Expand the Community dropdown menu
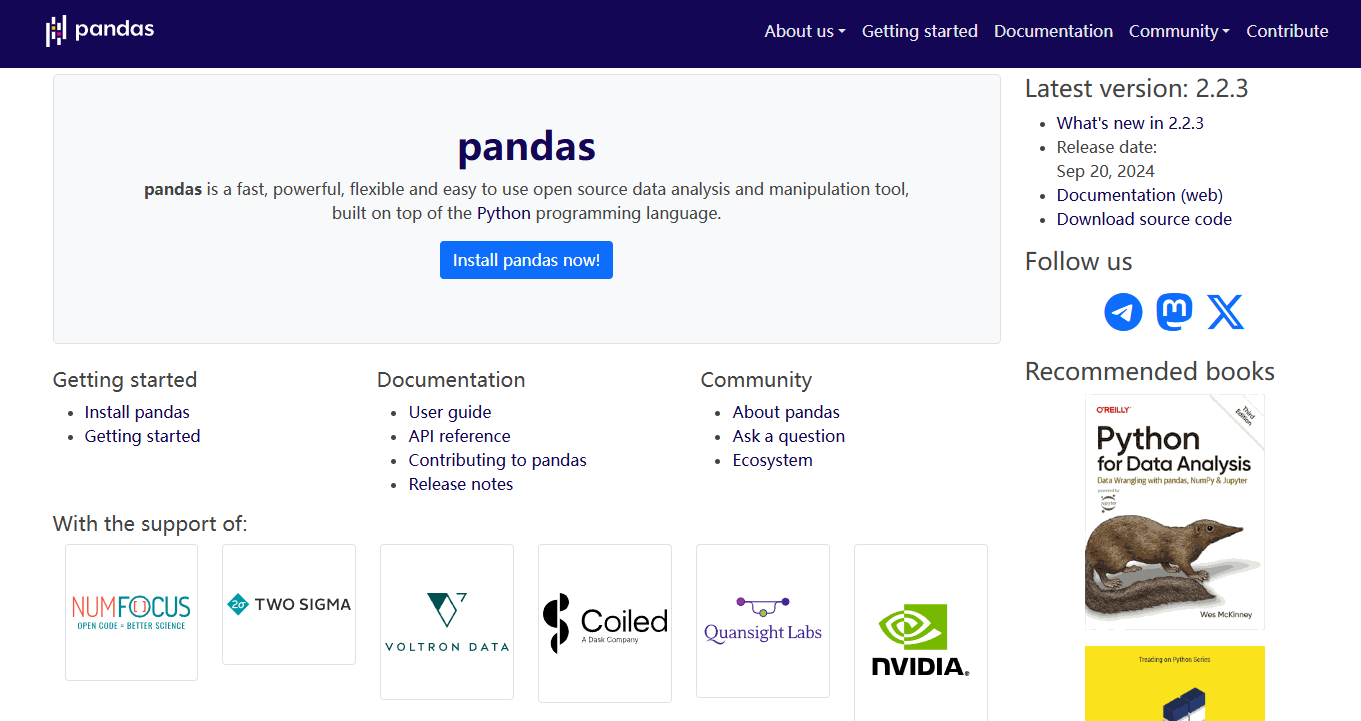This screenshot has width=1361, height=721. click(1179, 31)
